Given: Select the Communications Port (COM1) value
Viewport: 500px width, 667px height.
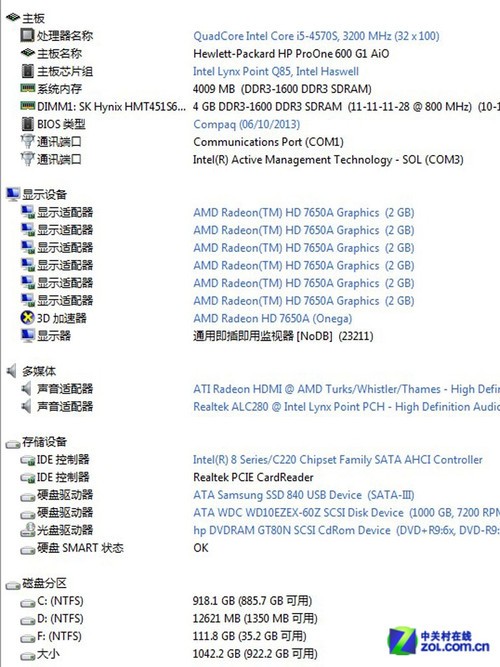Looking at the screenshot, I should tap(268, 142).
